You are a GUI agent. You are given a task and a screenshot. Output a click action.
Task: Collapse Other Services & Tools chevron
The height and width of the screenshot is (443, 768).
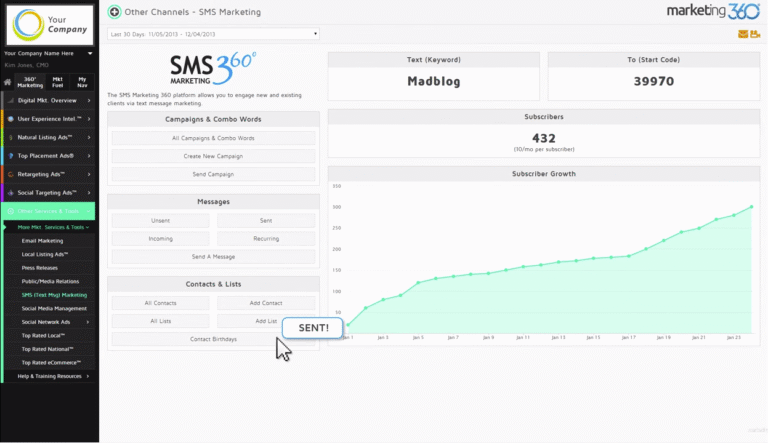click(89, 211)
